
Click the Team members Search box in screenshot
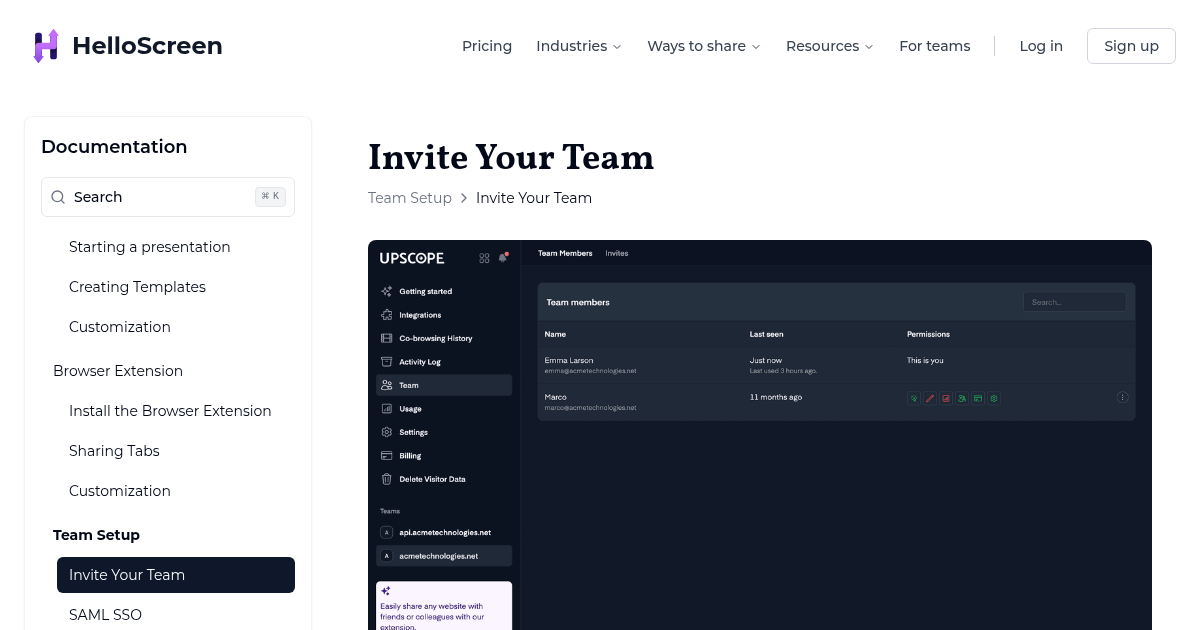pos(1074,301)
